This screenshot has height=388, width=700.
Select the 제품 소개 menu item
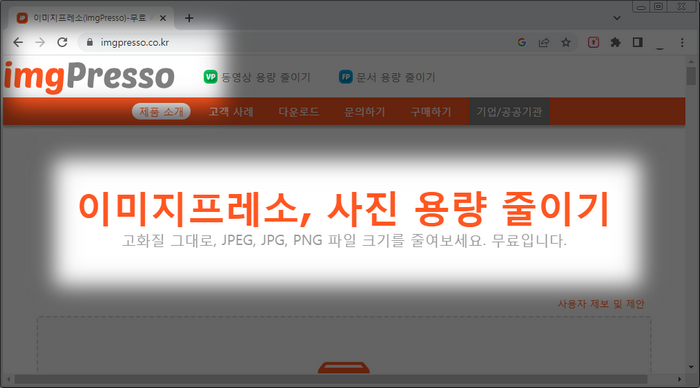[161, 112]
